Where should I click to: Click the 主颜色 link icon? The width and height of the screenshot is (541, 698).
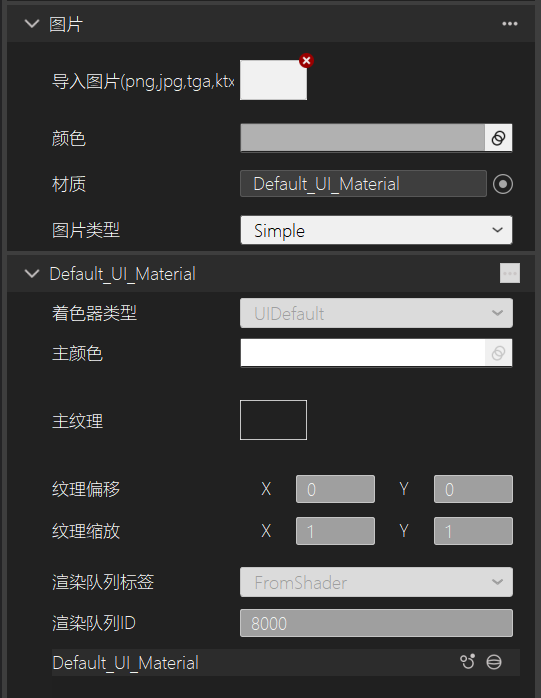498,353
